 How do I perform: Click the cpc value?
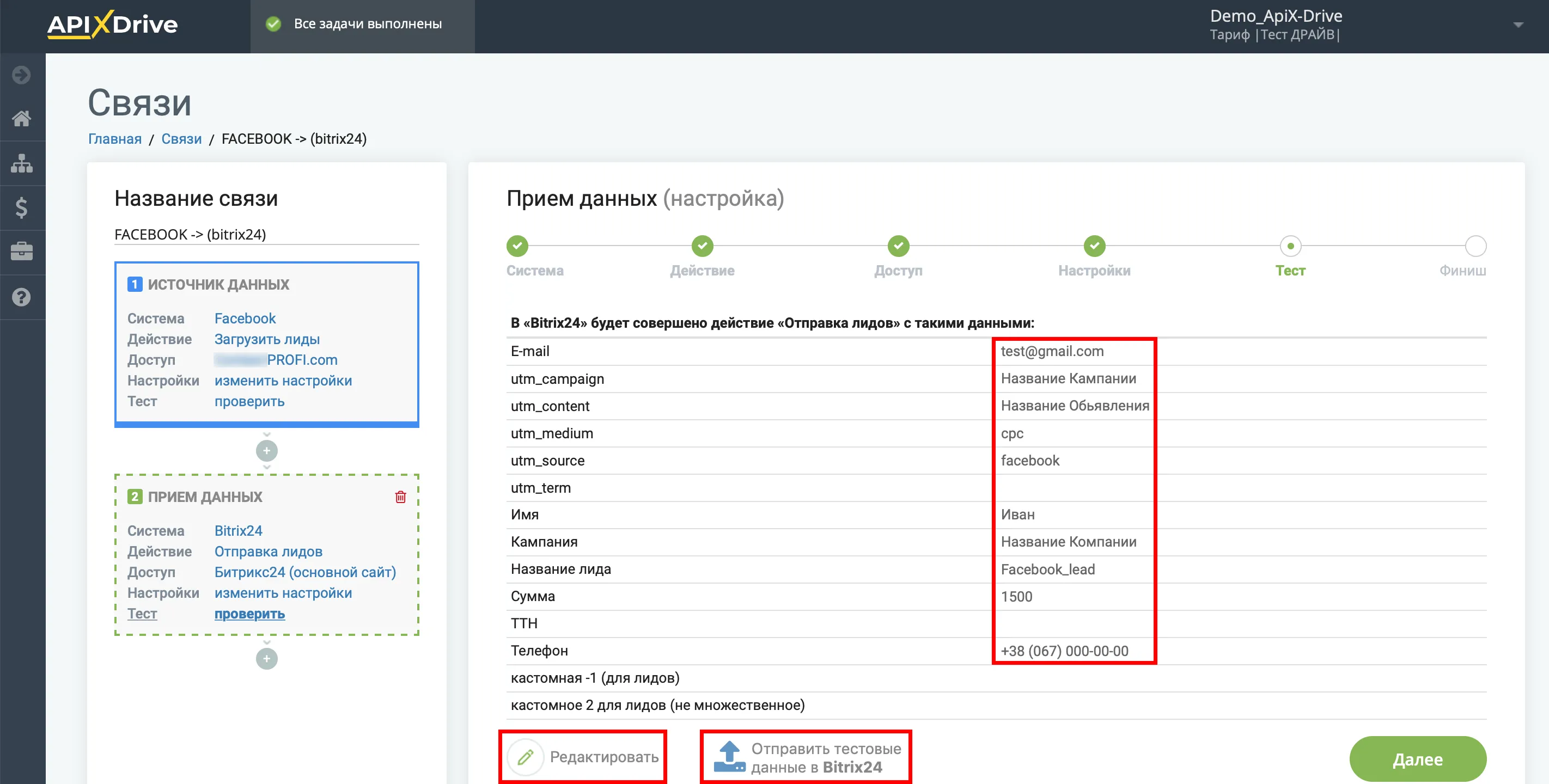pos(1012,433)
